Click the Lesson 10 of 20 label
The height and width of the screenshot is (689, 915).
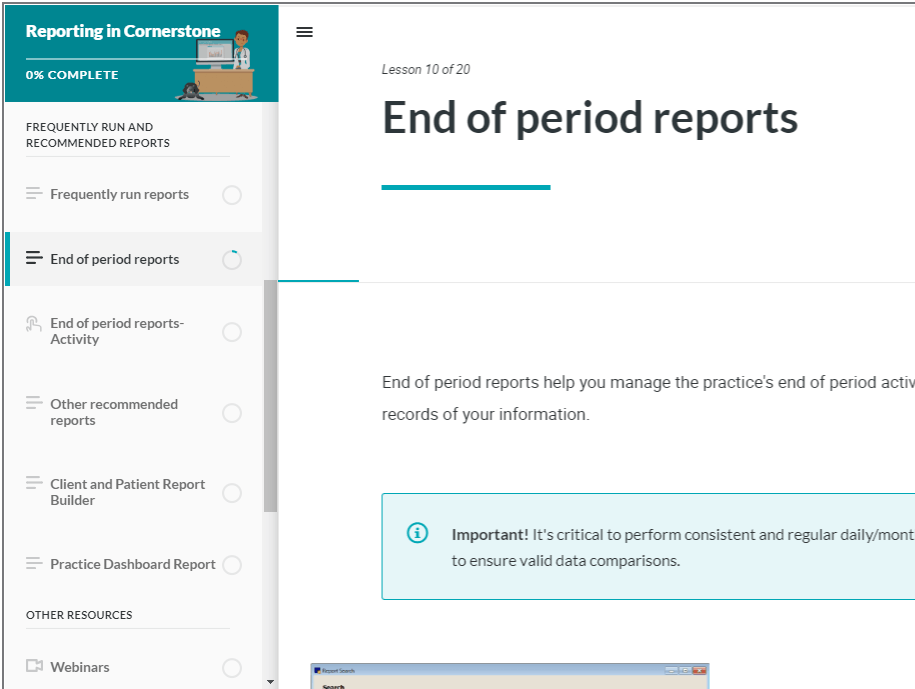(x=425, y=69)
